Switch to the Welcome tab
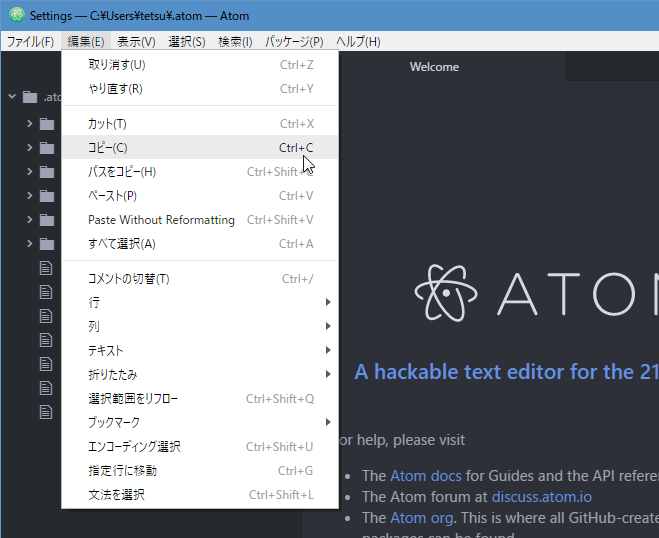This screenshot has width=659, height=538. point(434,67)
